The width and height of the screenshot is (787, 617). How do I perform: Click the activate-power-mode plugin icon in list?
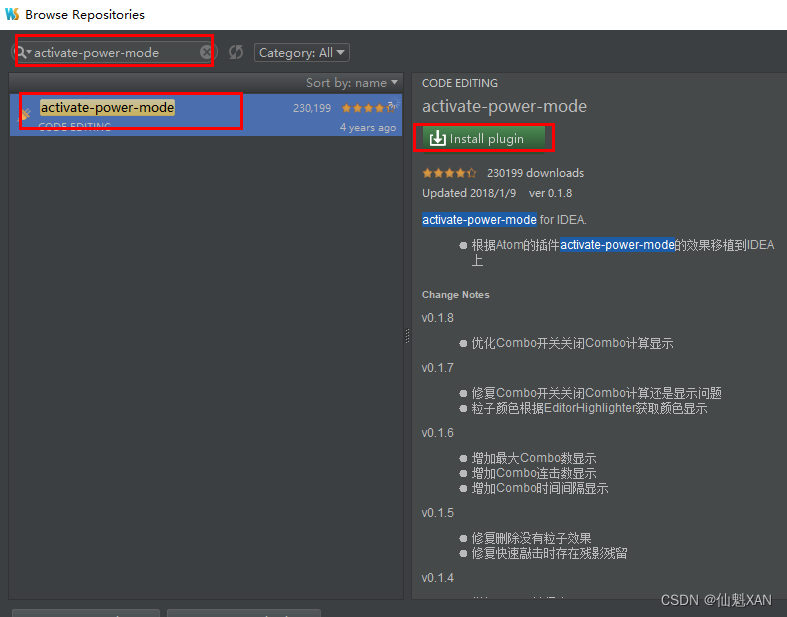(24, 115)
